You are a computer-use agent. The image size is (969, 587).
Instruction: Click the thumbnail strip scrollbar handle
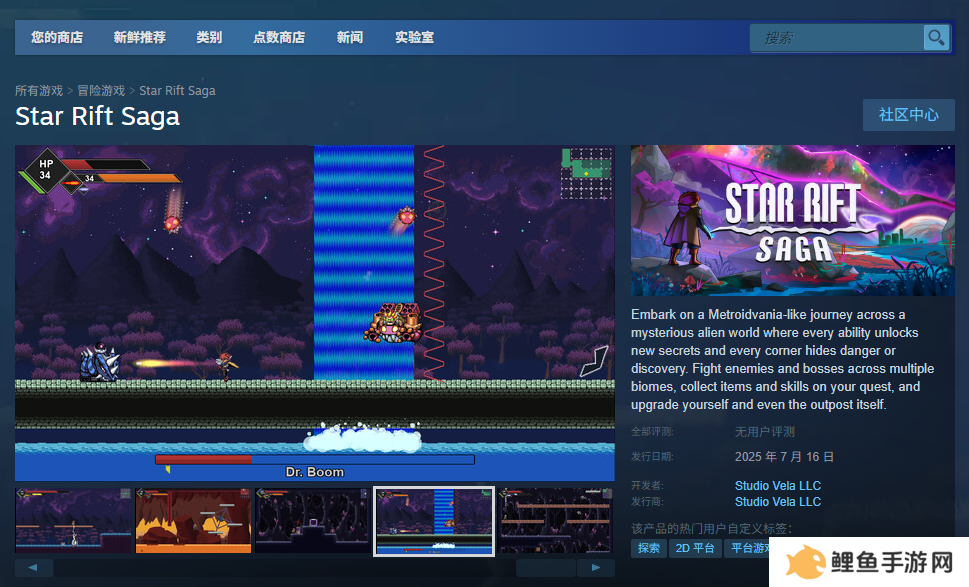pyautogui.click(x=546, y=567)
